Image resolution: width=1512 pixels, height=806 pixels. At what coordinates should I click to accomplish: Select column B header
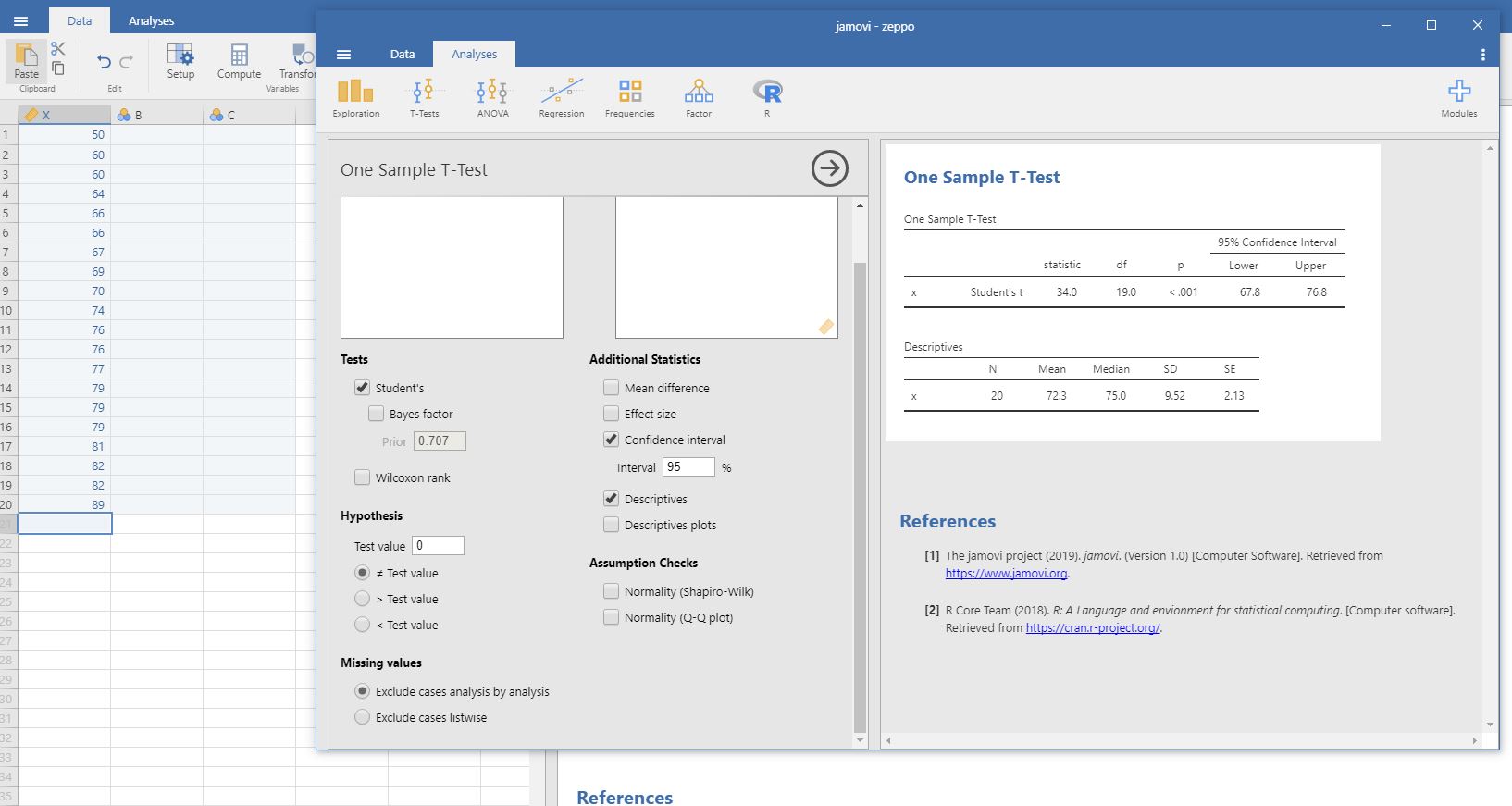pos(157,115)
